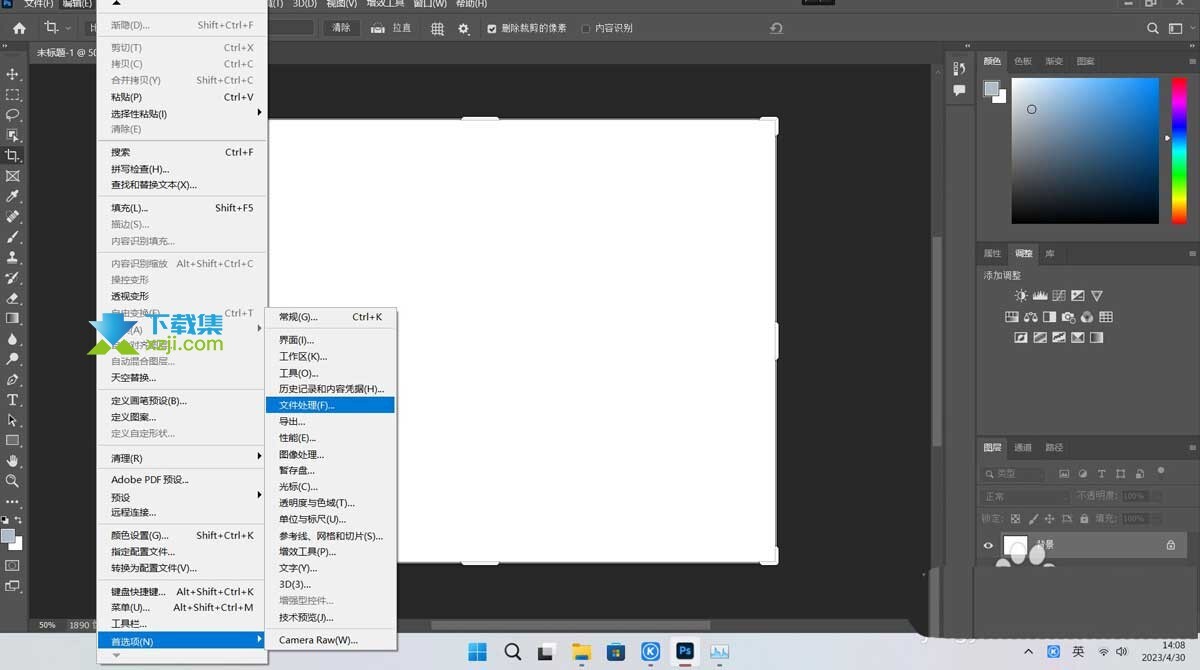Open the crop overlay grid options

point(437,29)
